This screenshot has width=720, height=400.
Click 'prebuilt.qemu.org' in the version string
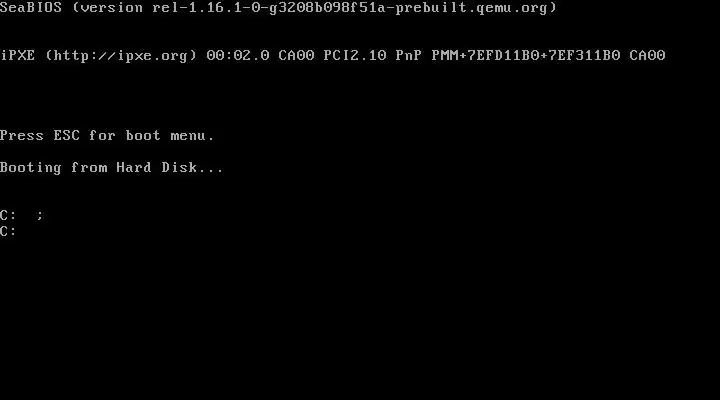point(471,8)
